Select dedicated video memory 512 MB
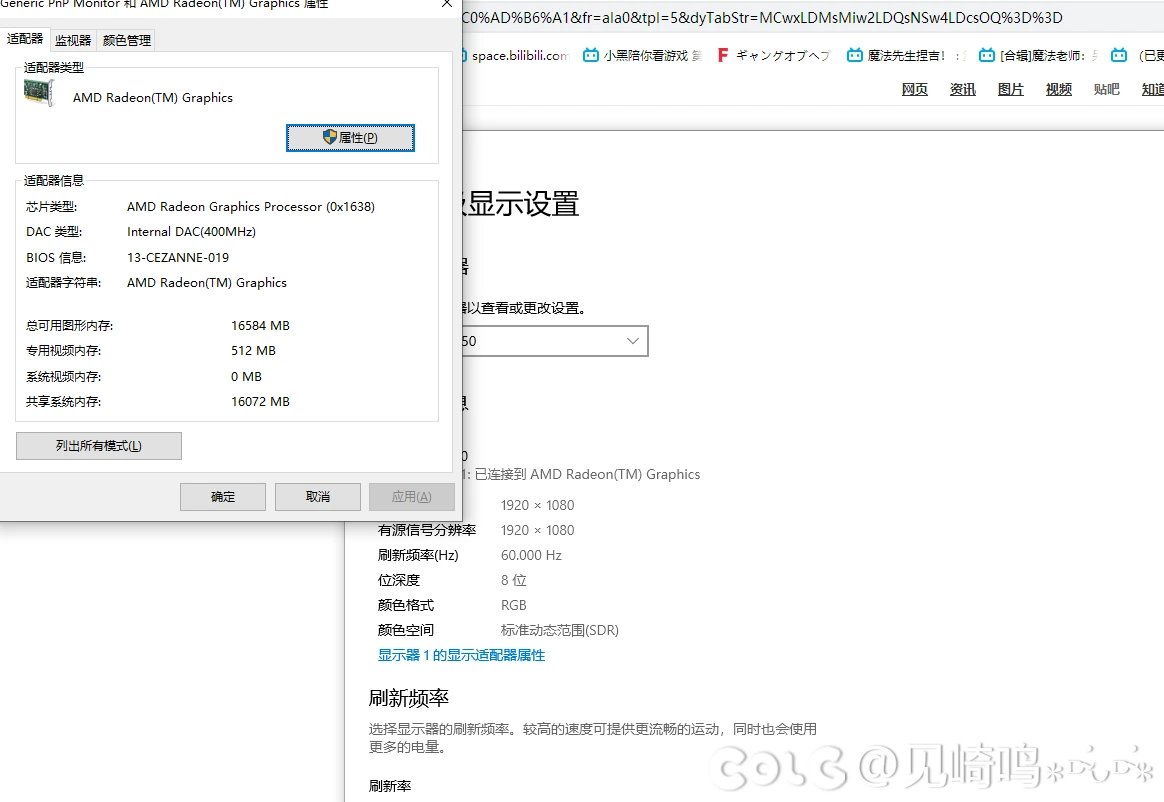Screen dimensions: 1164x802 [x=253, y=351]
